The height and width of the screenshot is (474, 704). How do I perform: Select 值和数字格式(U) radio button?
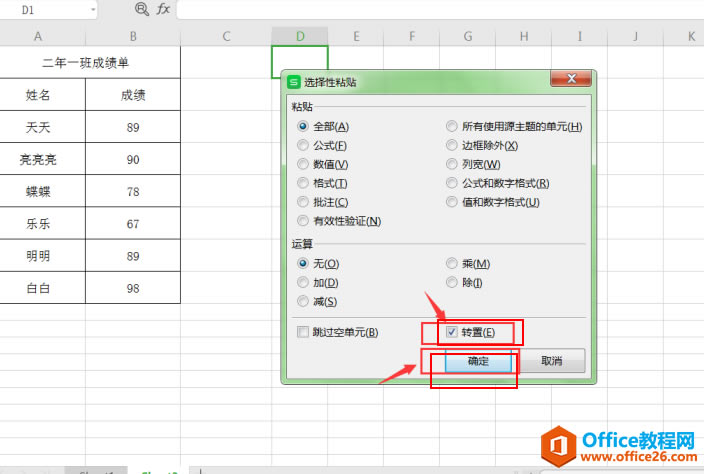pos(452,202)
